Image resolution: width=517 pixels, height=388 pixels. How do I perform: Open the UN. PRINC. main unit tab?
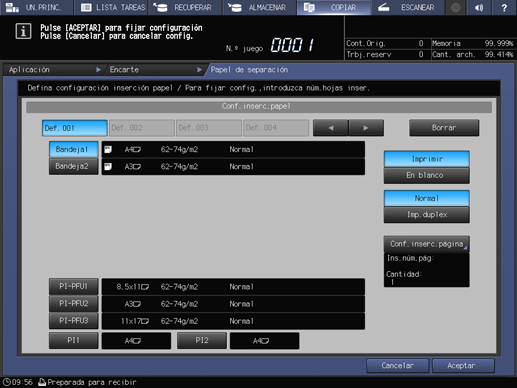click(37, 7)
